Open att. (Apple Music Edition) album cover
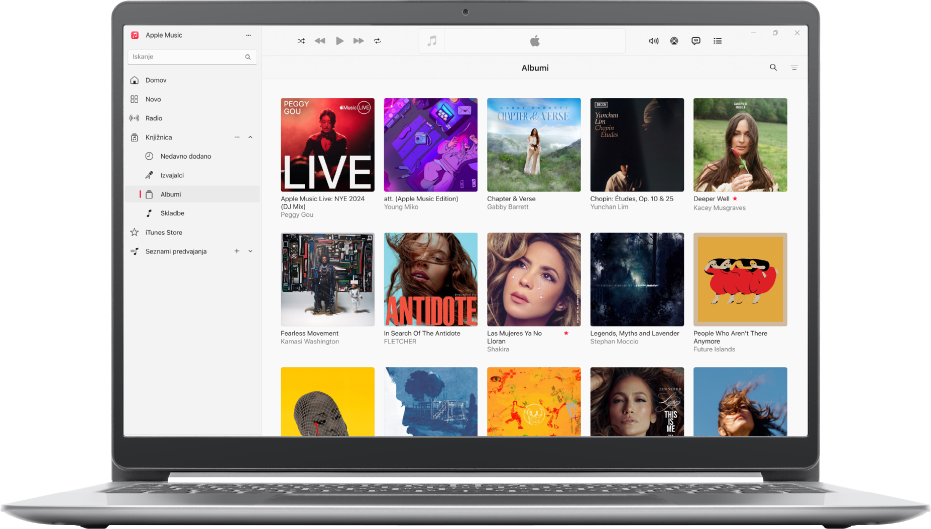The width and height of the screenshot is (931, 529). click(430, 145)
